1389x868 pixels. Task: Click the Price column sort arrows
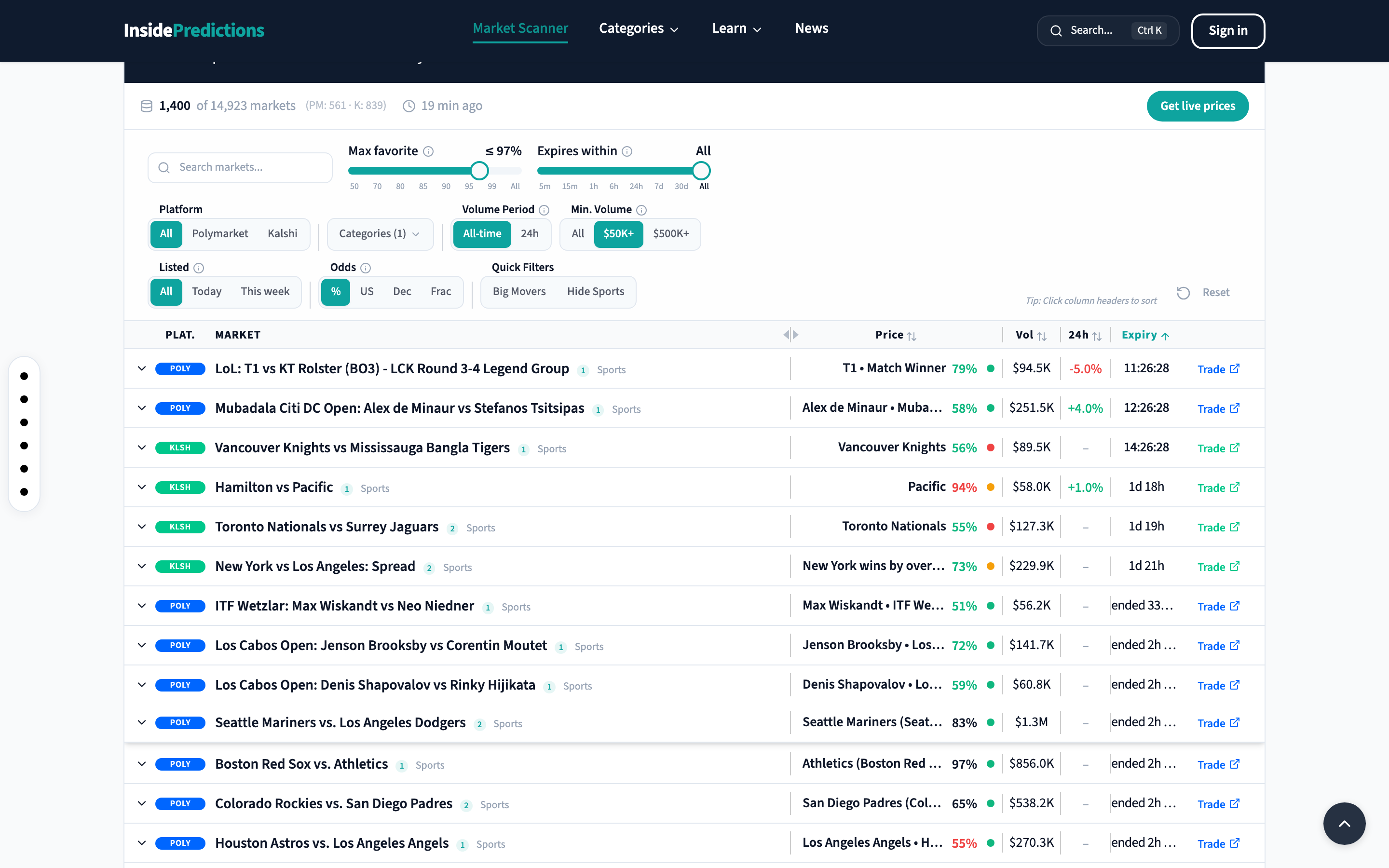[x=912, y=336]
